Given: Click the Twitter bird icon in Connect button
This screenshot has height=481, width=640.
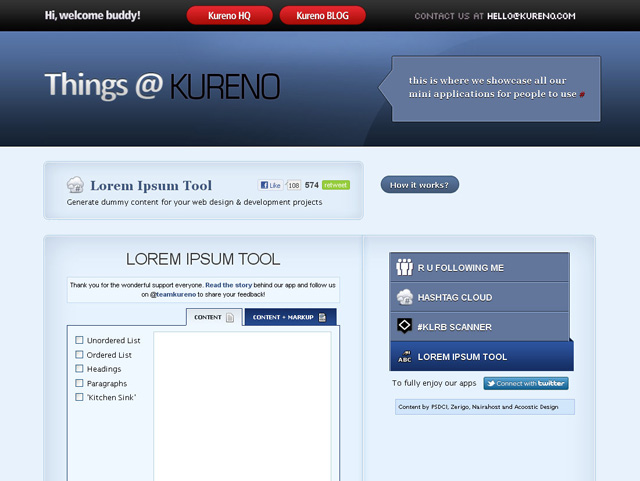Looking at the screenshot, I should point(491,383).
